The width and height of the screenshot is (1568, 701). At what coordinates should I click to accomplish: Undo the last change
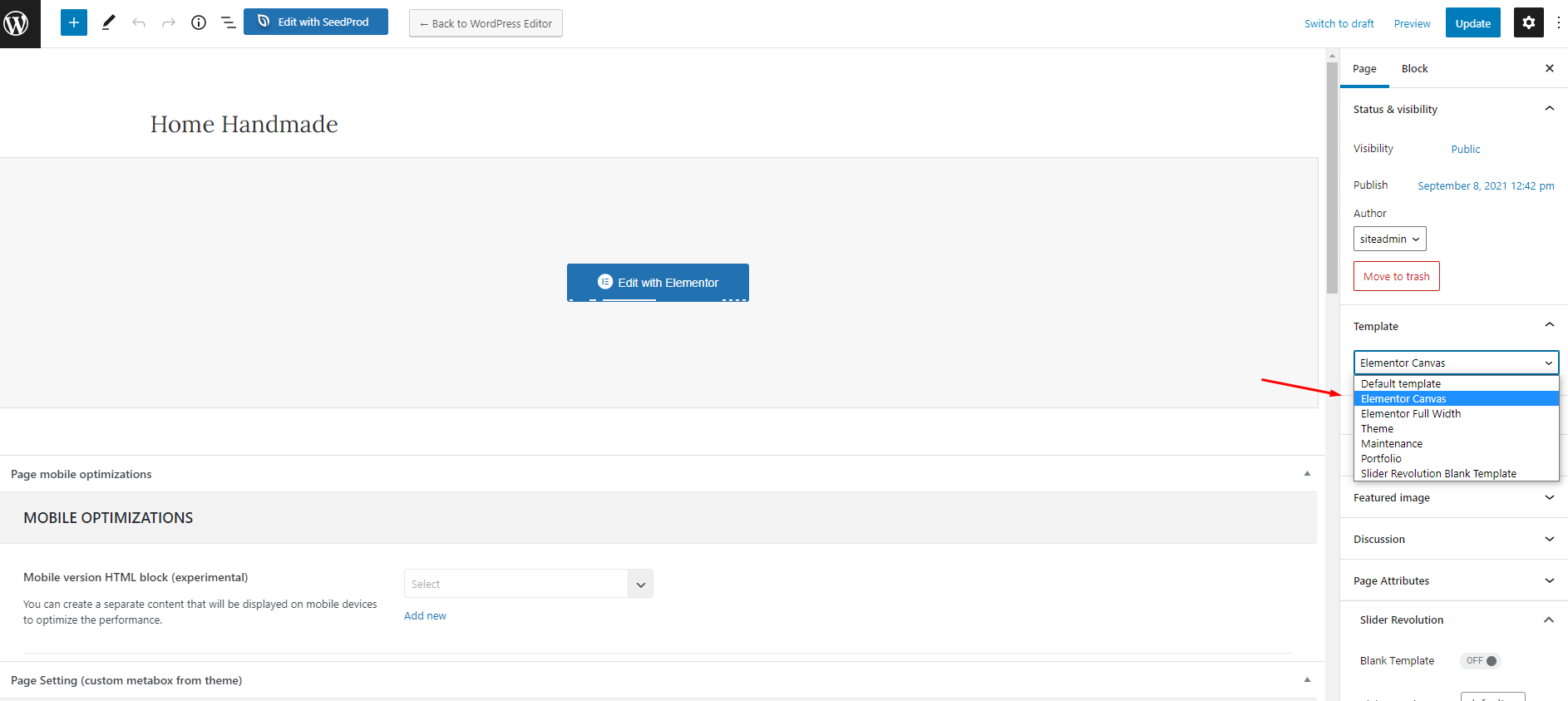point(139,22)
